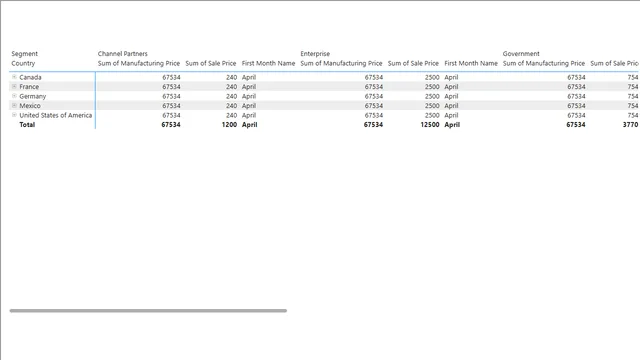Viewport: 640px width, 360px height.
Task: Click the Government total sale price 3770
Action: coord(630,124)
